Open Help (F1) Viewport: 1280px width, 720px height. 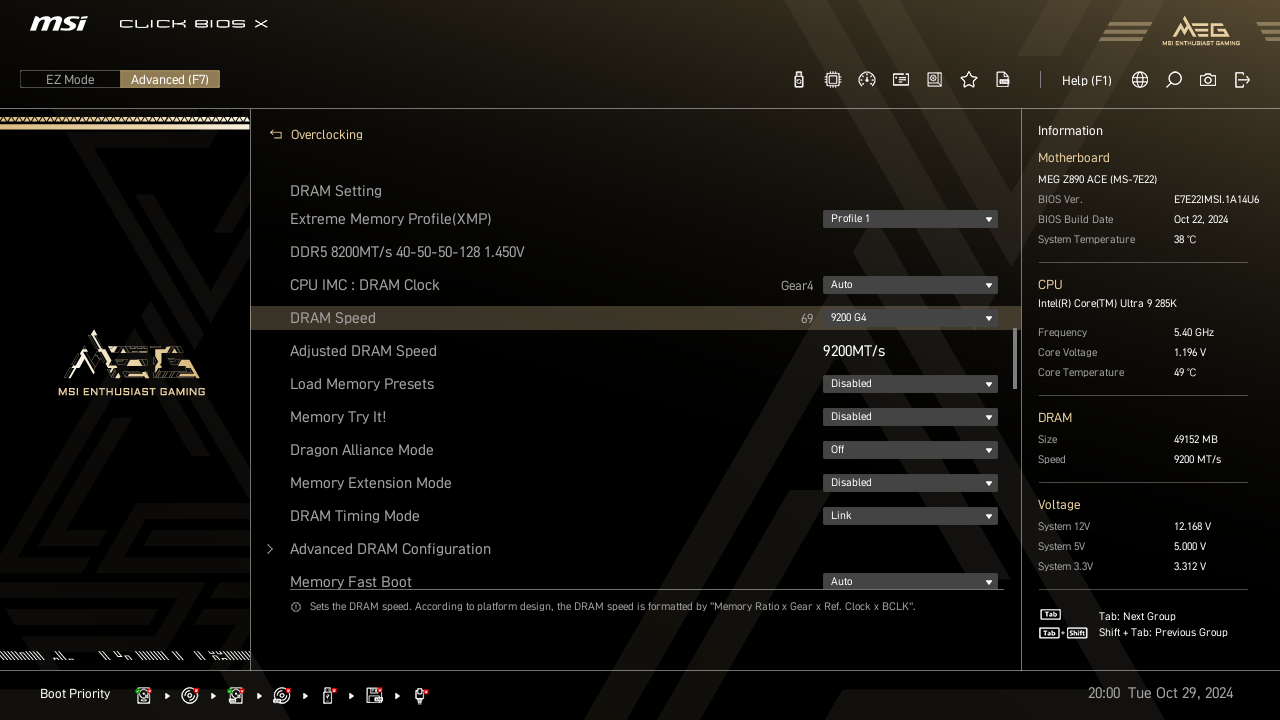pos(1086,80)
